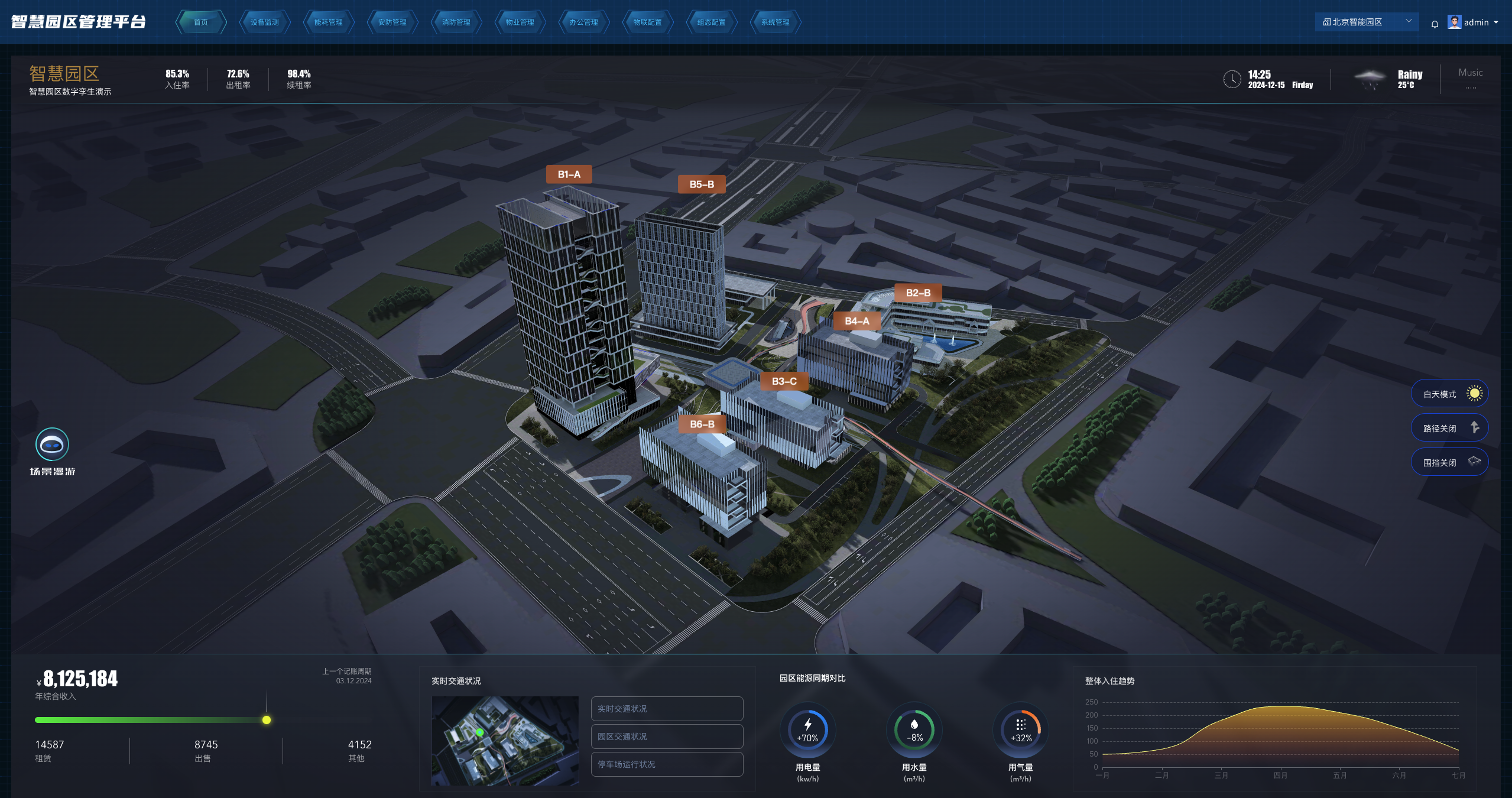Click the clock icon beside 14:25
The width and height of the screenshot is (1512, 798).
click(x=1232, y=79)
